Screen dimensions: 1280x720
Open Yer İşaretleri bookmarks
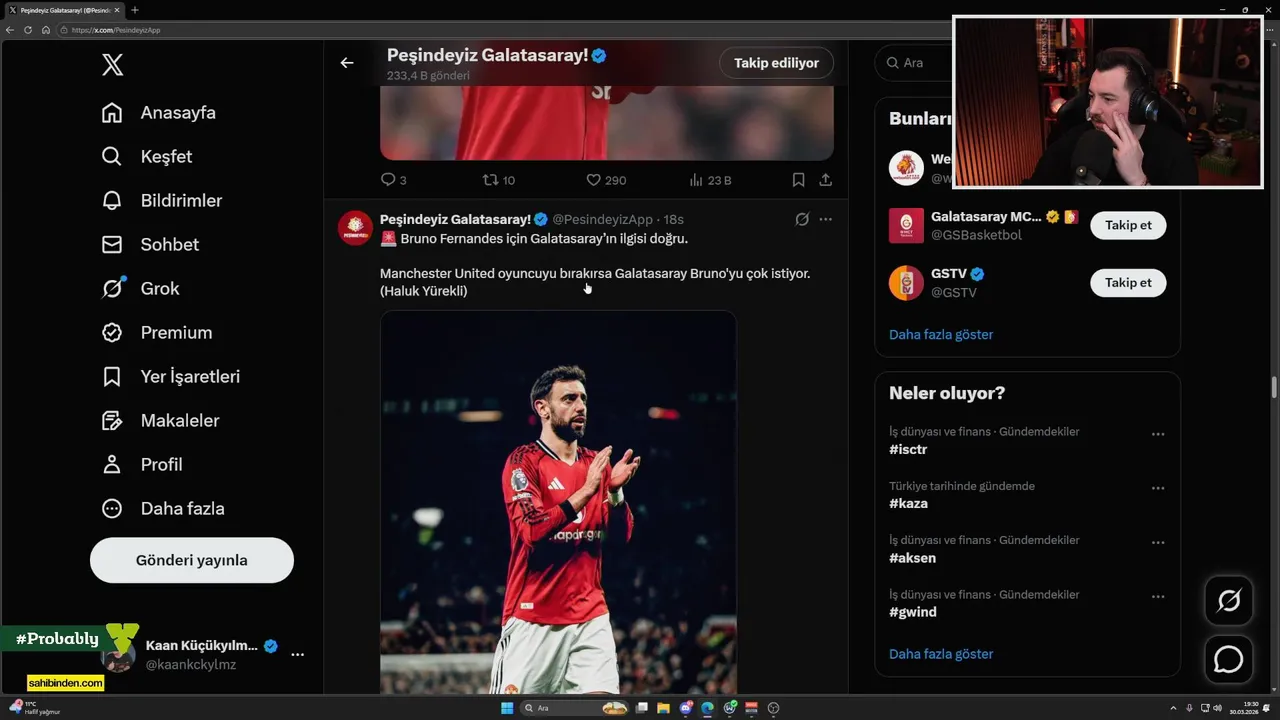tap(171, 377)
